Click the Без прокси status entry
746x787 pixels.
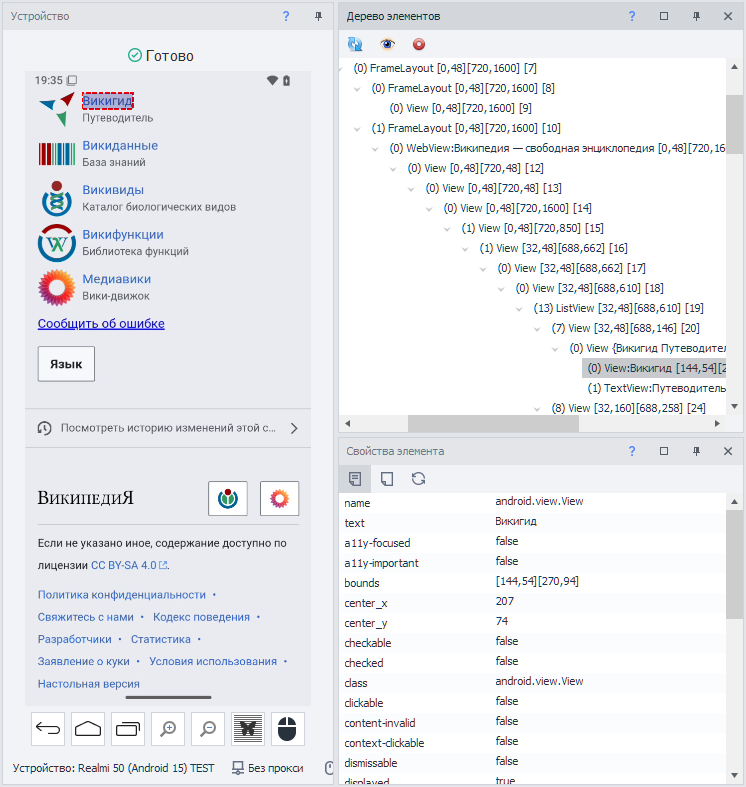pyautogui.click(x=268, y=768)
